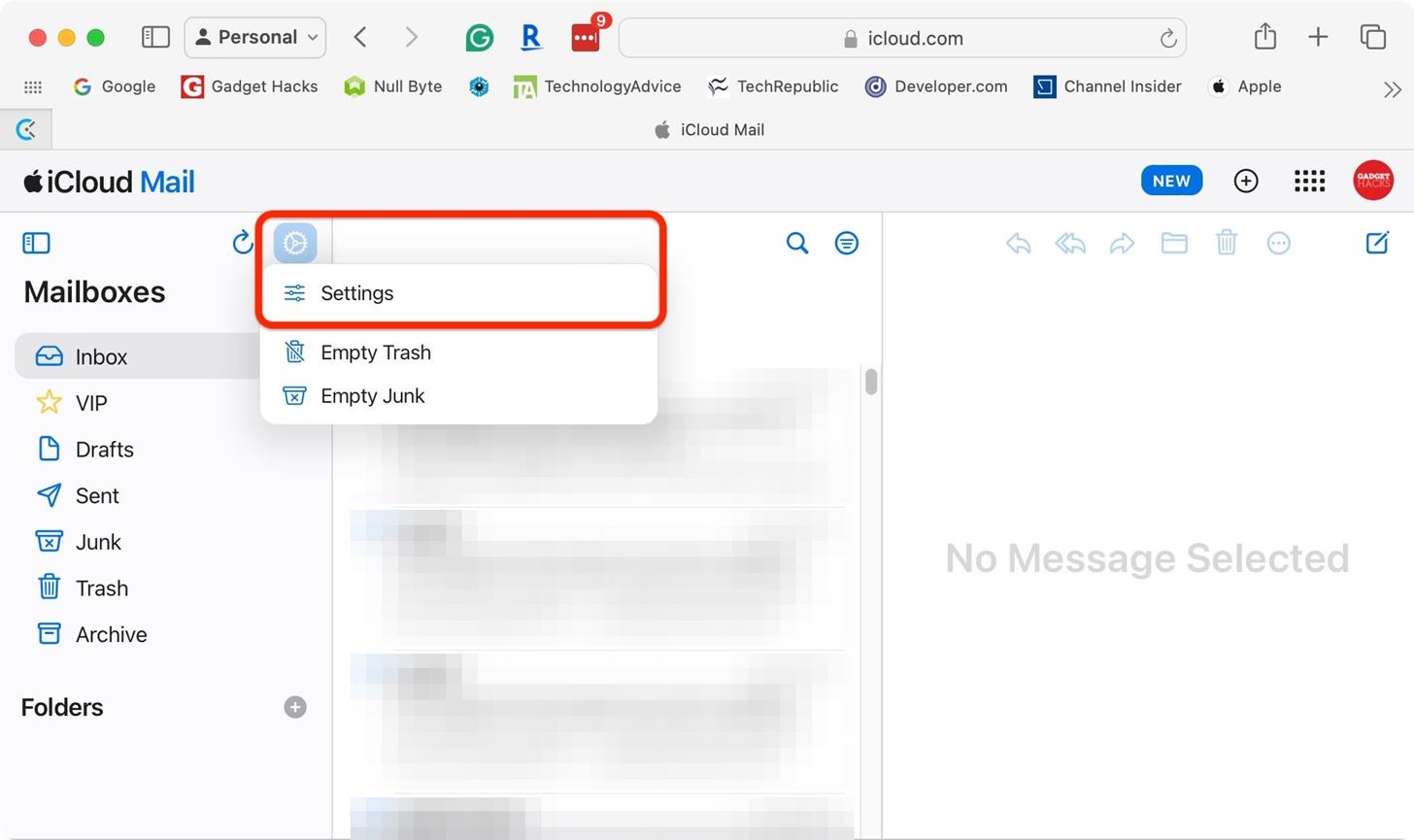The width and height of the screenshot is (1414, 840).
Task: Open the more actions ellipsis menu
Action: (1278, 243)
